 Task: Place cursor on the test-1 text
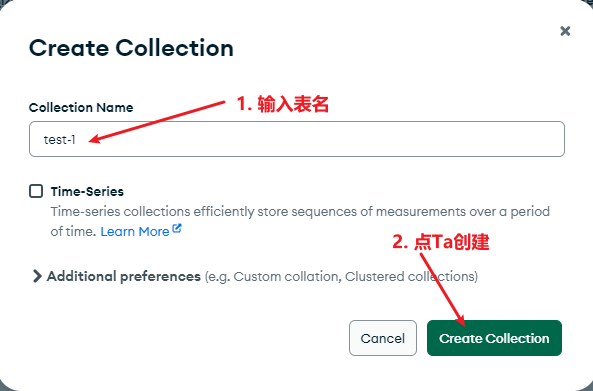(x=60, y=140)
